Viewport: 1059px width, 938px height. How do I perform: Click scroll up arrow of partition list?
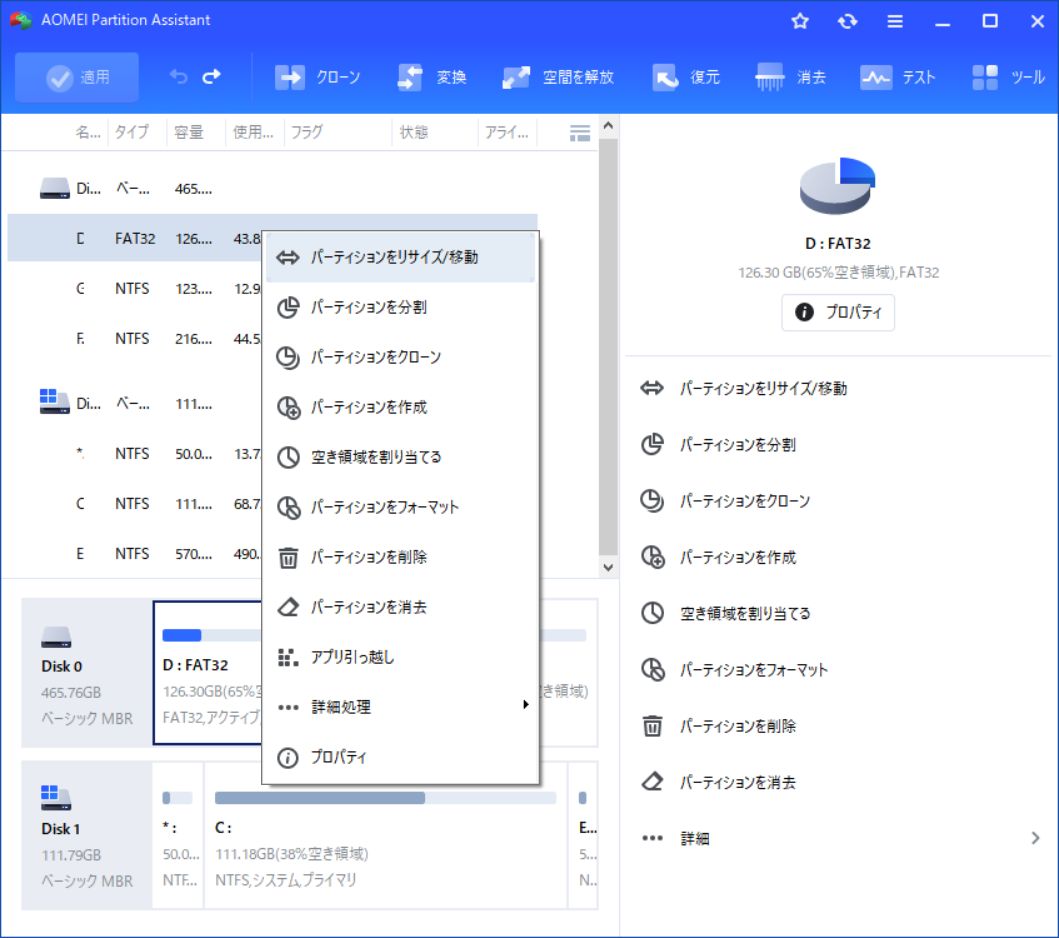click(608, 126)
